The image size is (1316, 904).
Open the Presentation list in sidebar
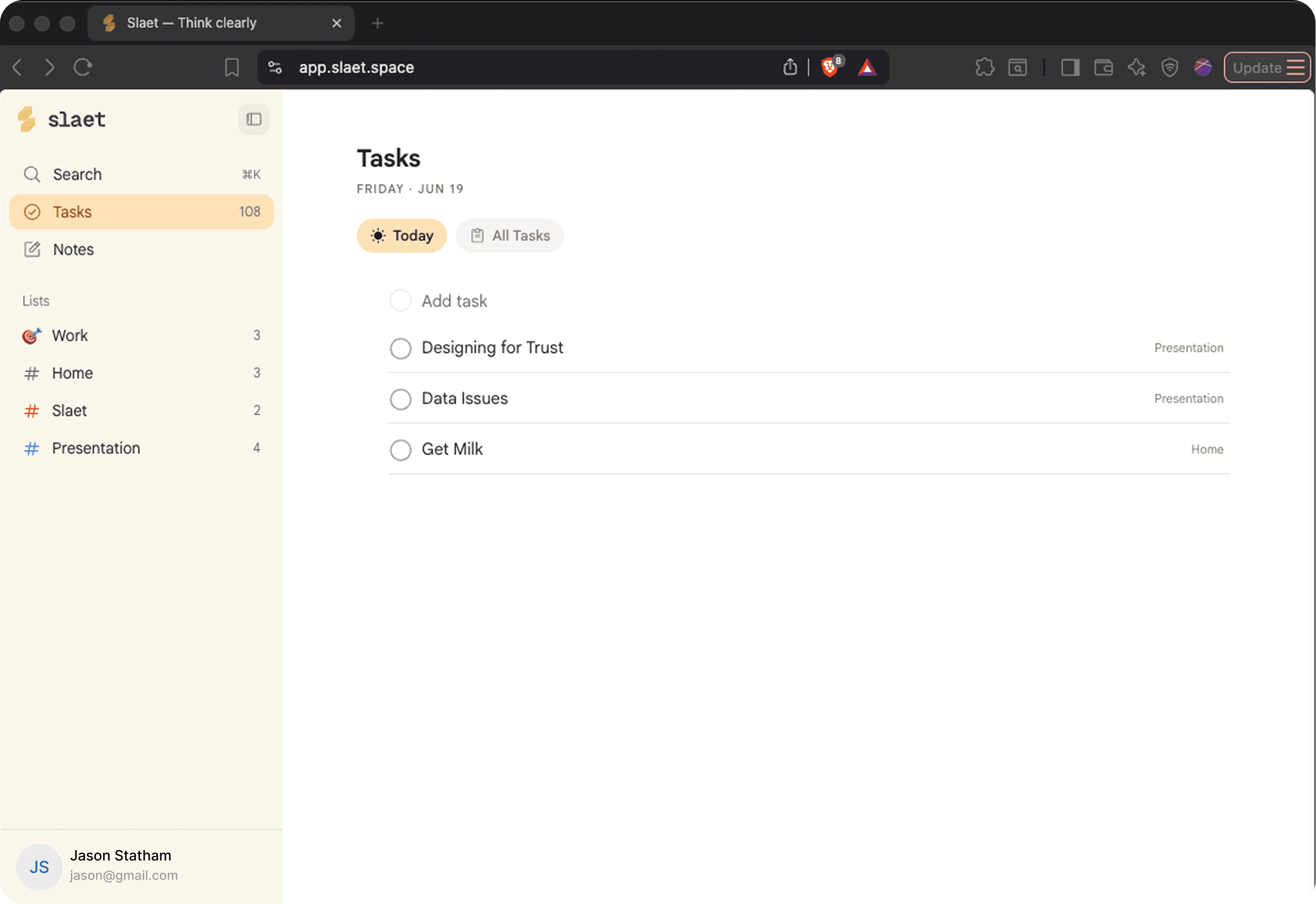(x=141, y=448)
